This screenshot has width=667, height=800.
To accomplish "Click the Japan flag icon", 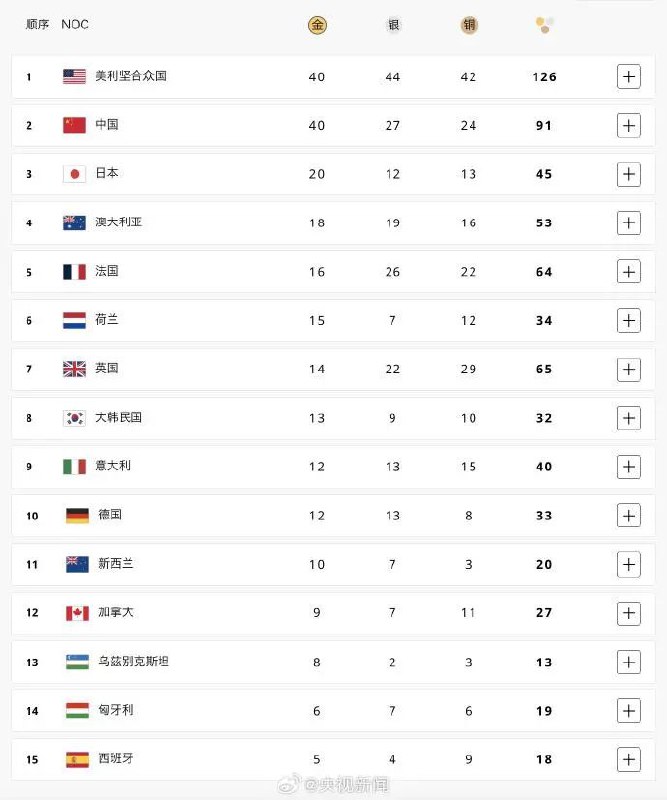I will (x=75, y=174).
